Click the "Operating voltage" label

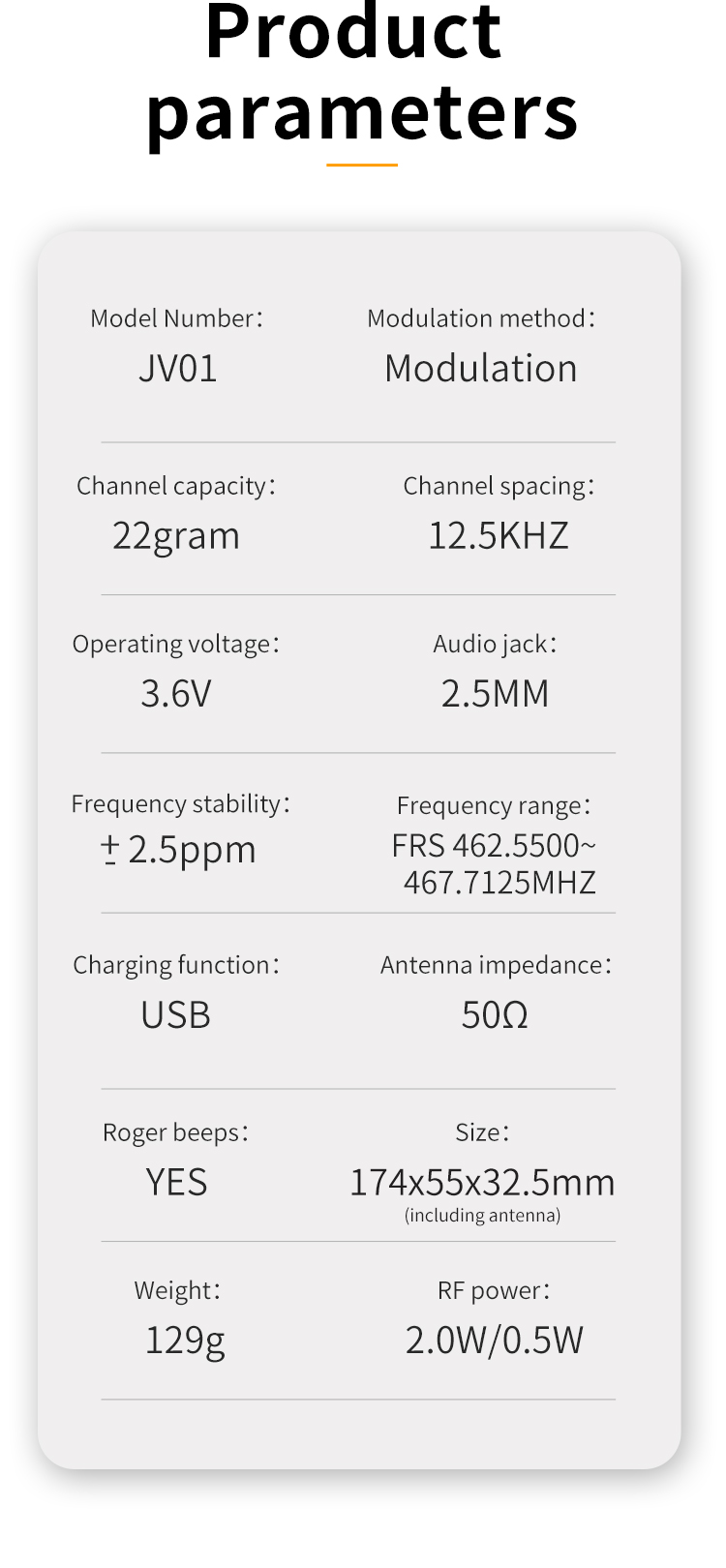(175, 645)
